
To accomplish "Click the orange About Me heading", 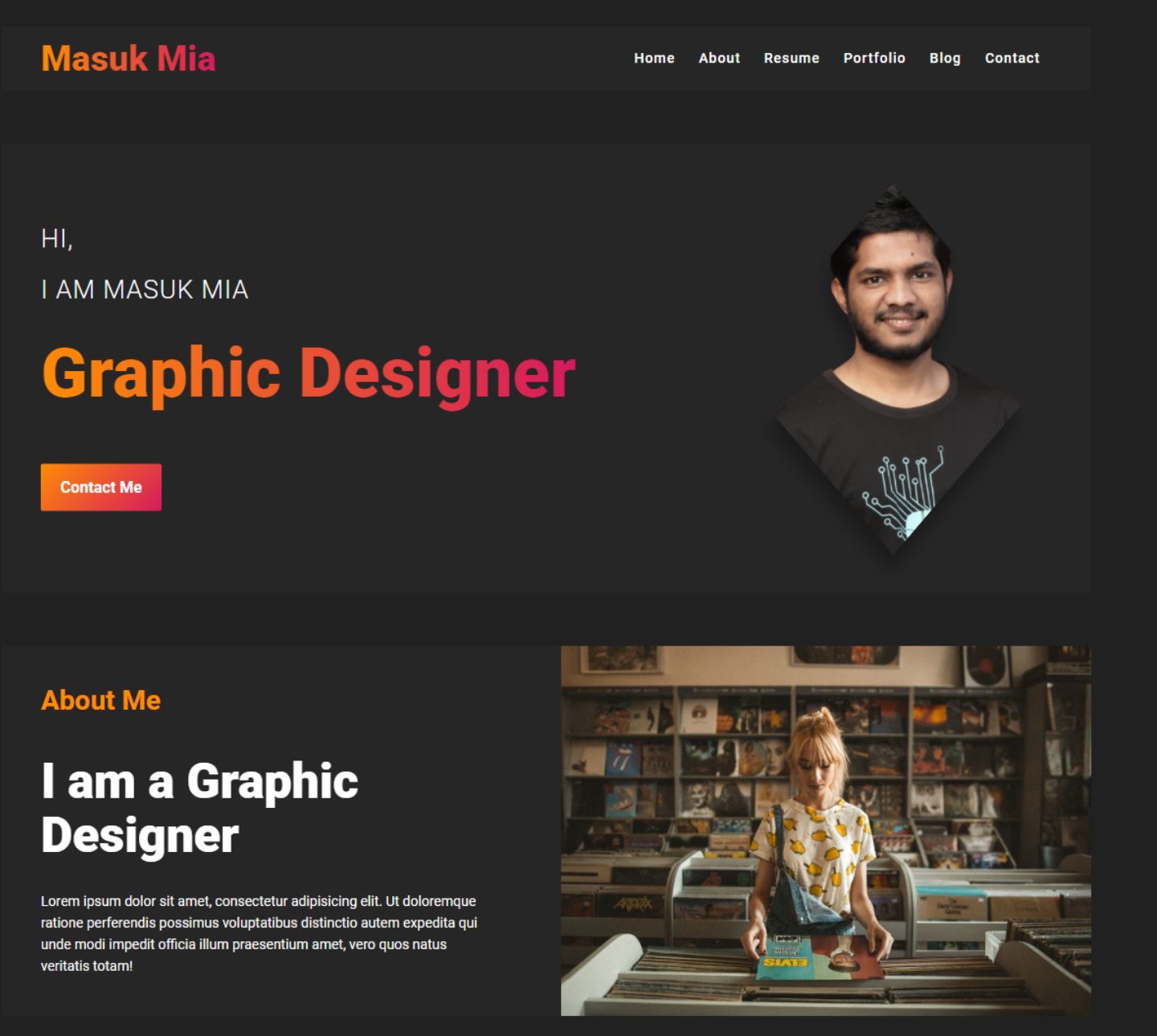I will pyautogui.click(x=101, y=700).
